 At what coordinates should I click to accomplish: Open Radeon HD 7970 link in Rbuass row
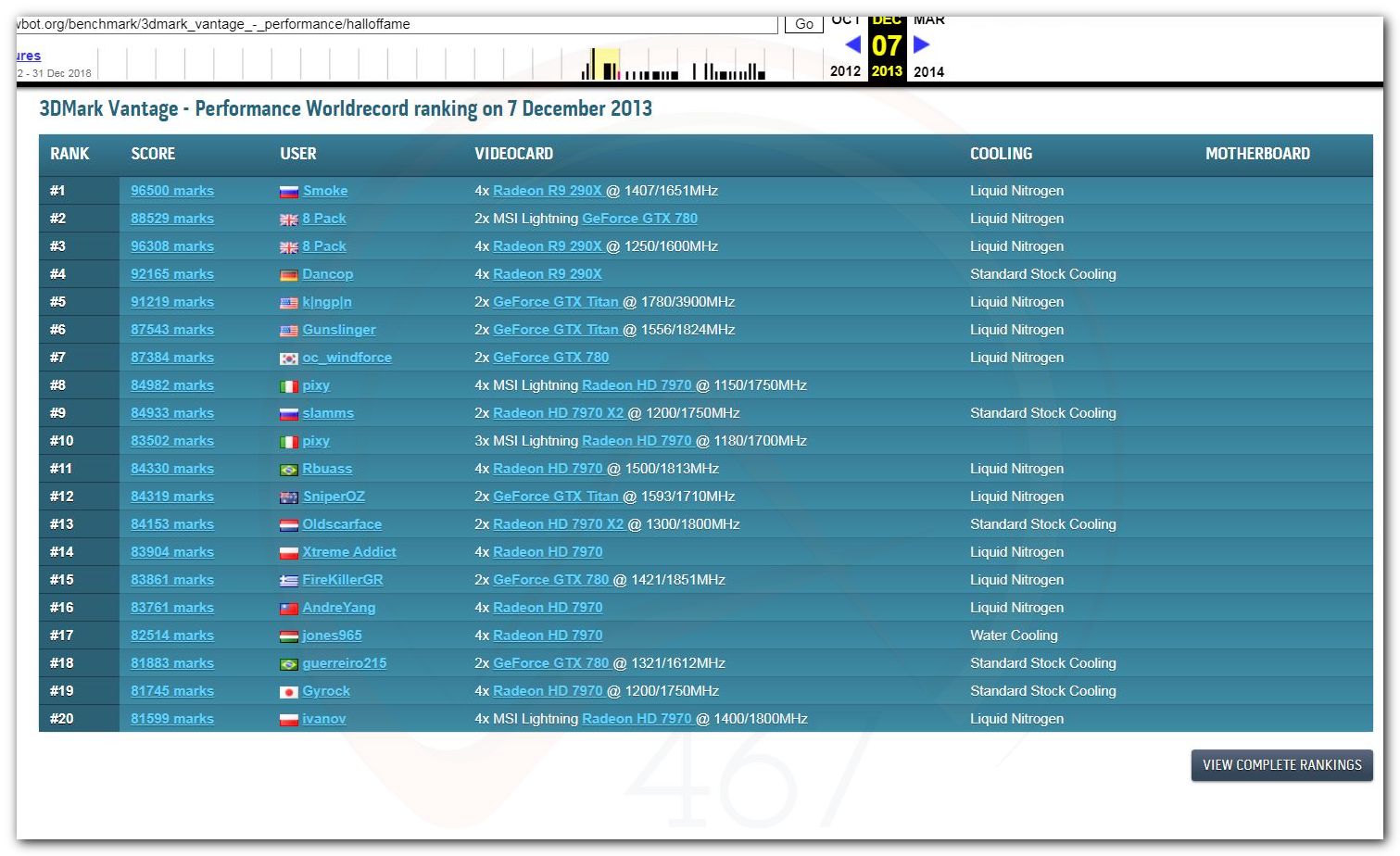[548, 469]
